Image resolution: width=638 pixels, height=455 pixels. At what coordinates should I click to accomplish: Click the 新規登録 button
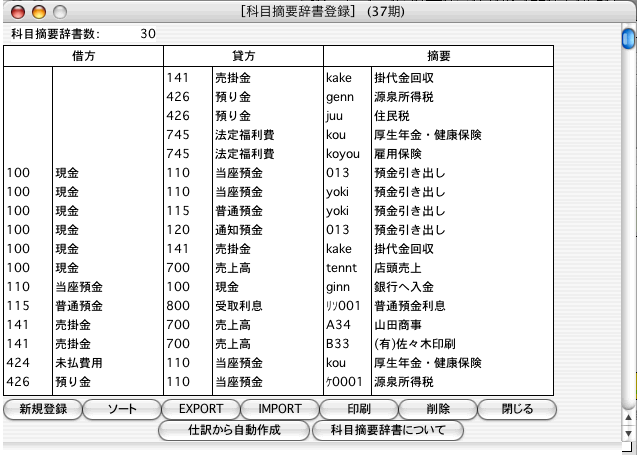tap(41, 409)
